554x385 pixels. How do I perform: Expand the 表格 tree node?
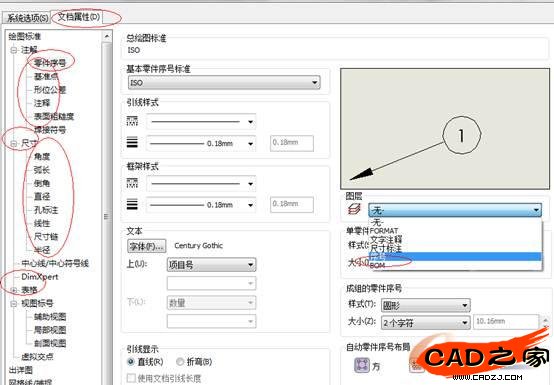pyautogui.click(x=14, y=290)
